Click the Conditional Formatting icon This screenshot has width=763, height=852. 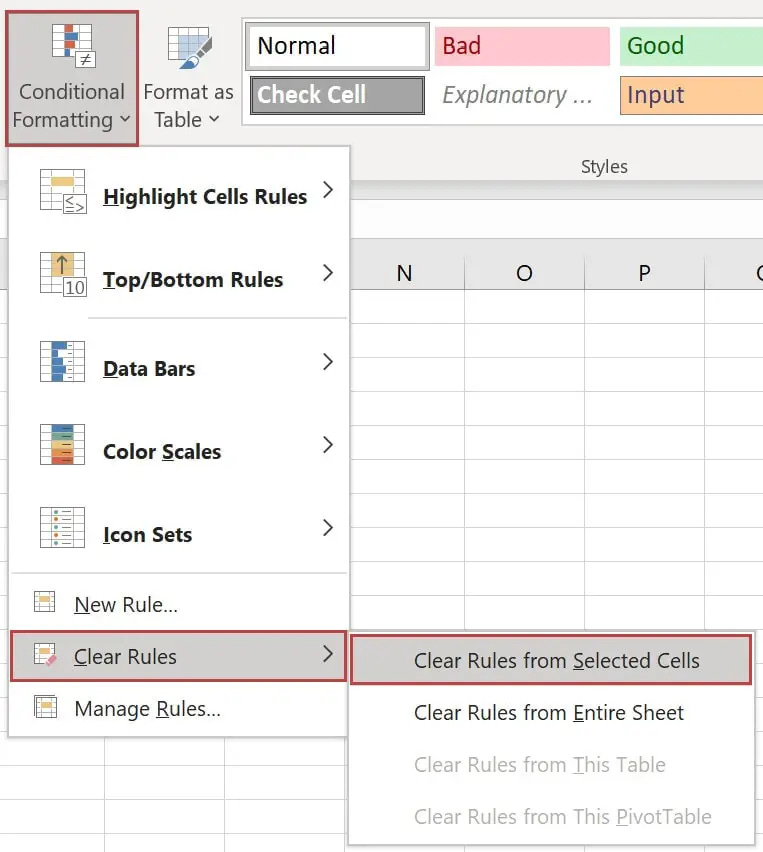click(x=70, y=45)
